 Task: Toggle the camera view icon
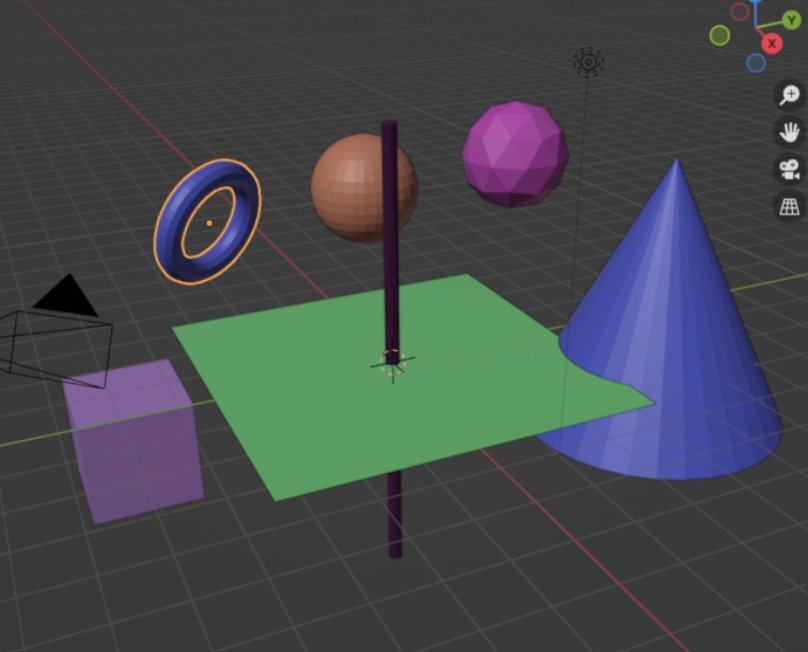coord(790,169)
